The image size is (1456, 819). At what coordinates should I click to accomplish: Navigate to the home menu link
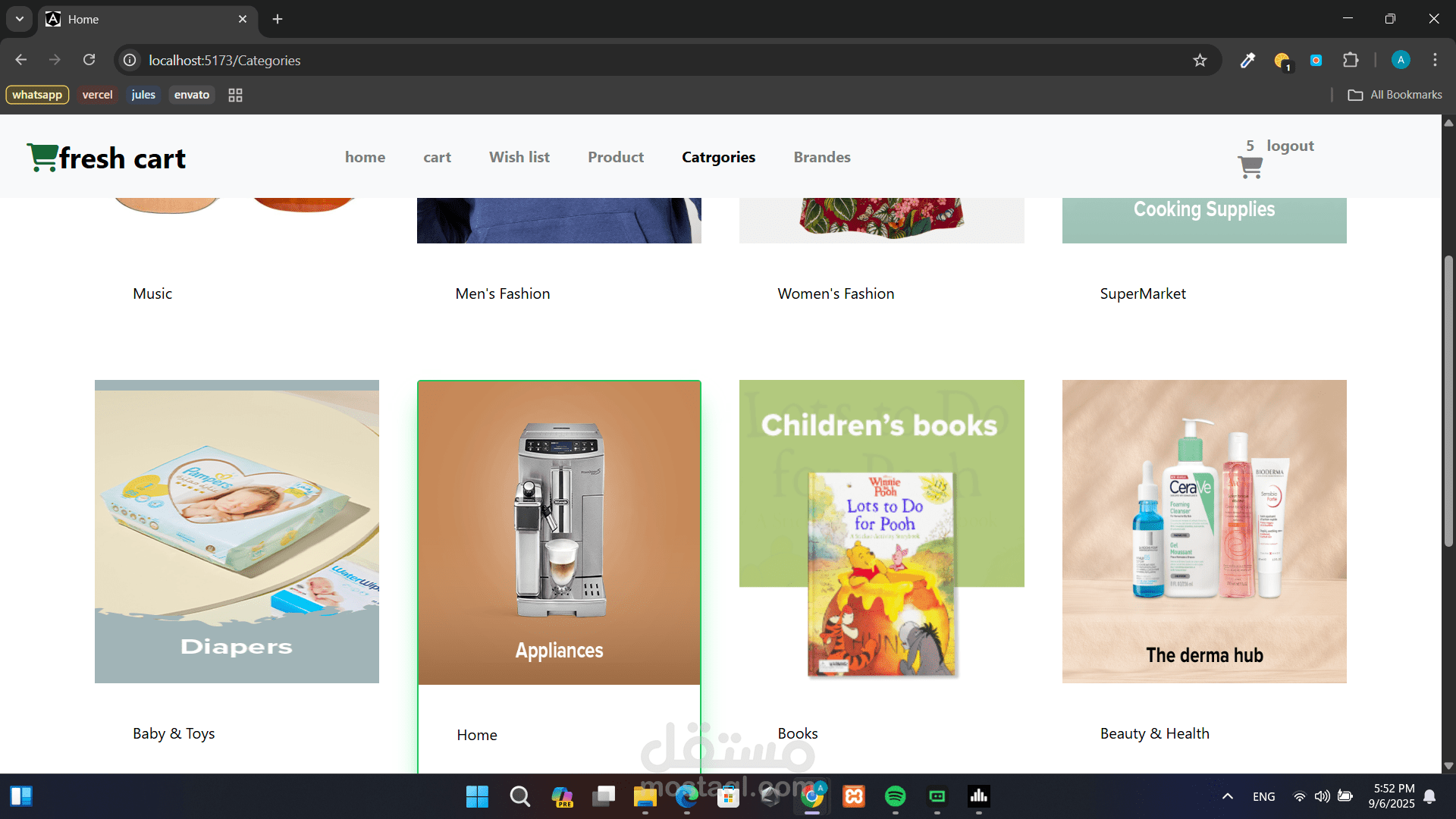click(x=365, y=157)
